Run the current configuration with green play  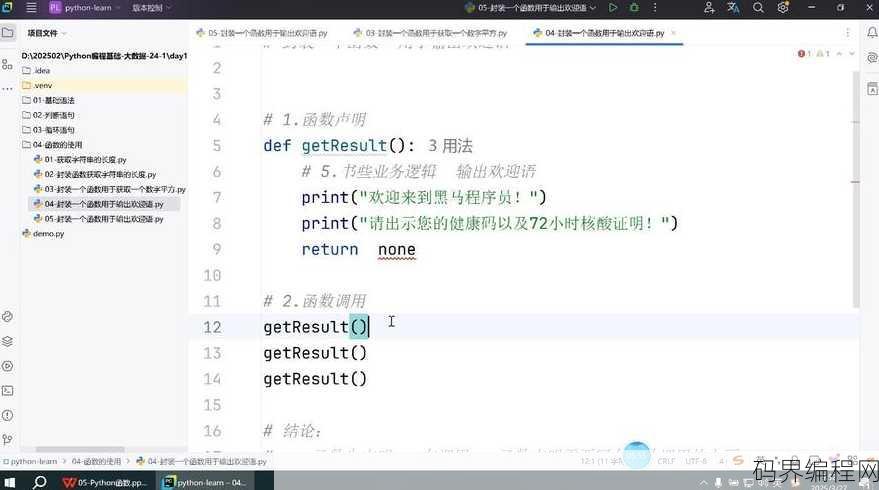point(613,8)
